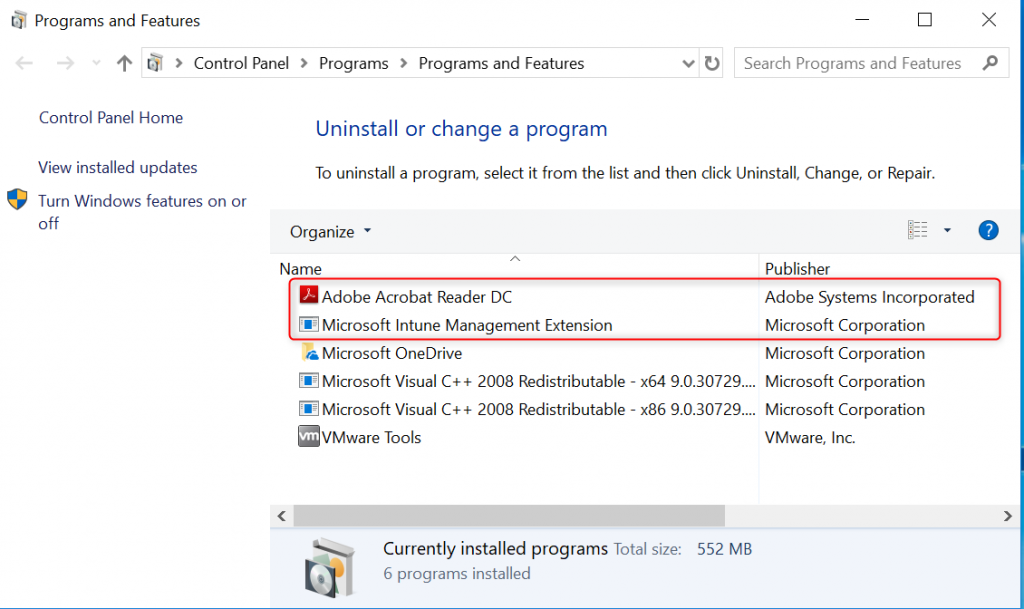Navigate to Programs via the breadcrumb
This screenshot has width=1024, height=609.
click(x=353, y=62)
